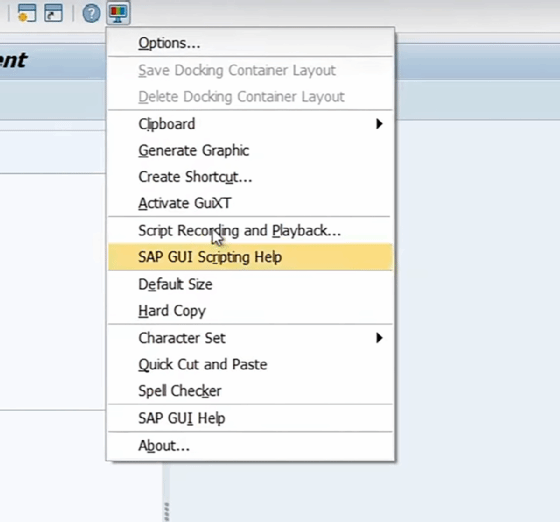Viewport: 560px width, 522px height.
Task: Click the Customize Local Layout monitor icon
Action: [x=118, y=14]
